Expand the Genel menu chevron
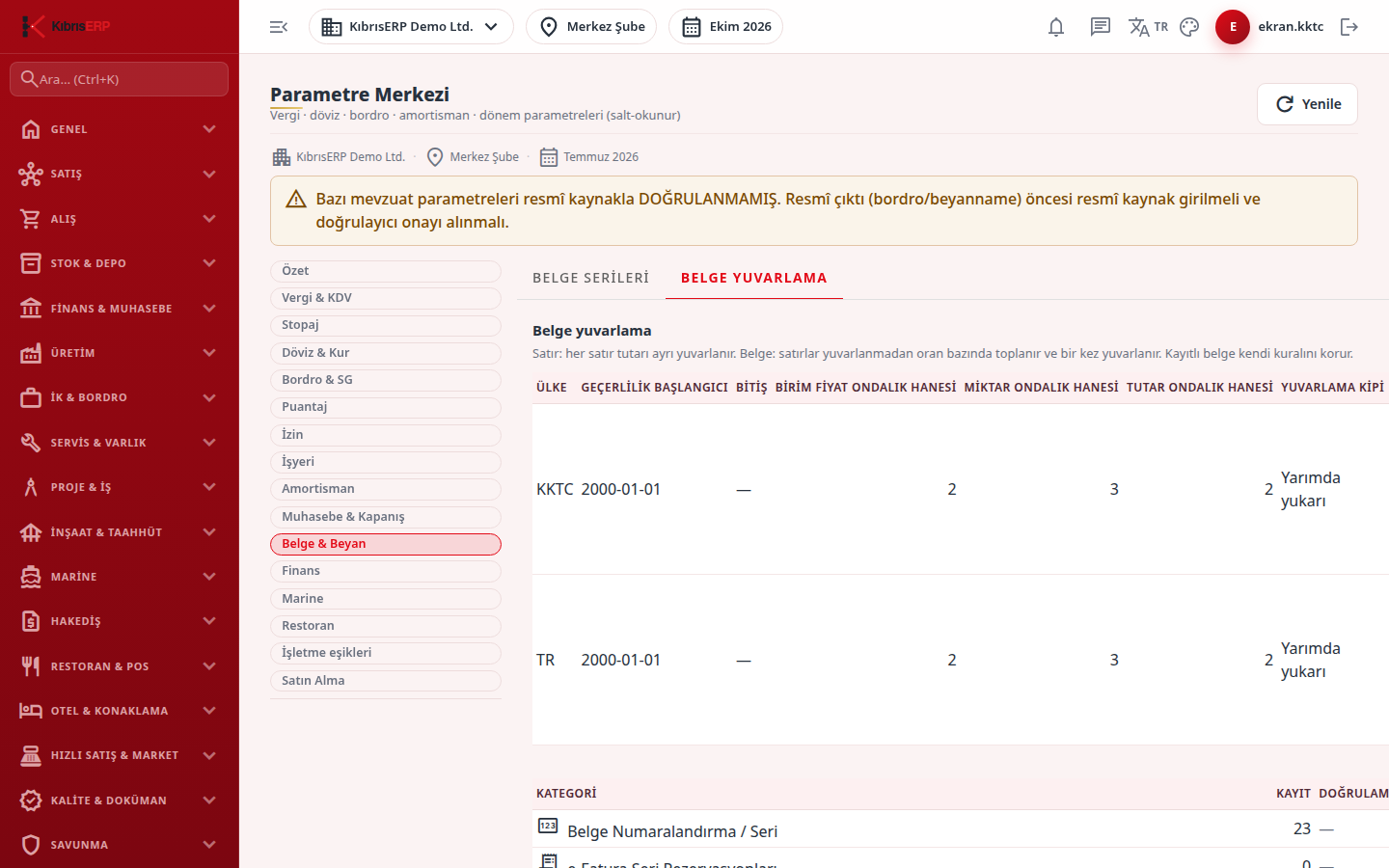This screenshot has width=1389, height=868. coord(209,129)
